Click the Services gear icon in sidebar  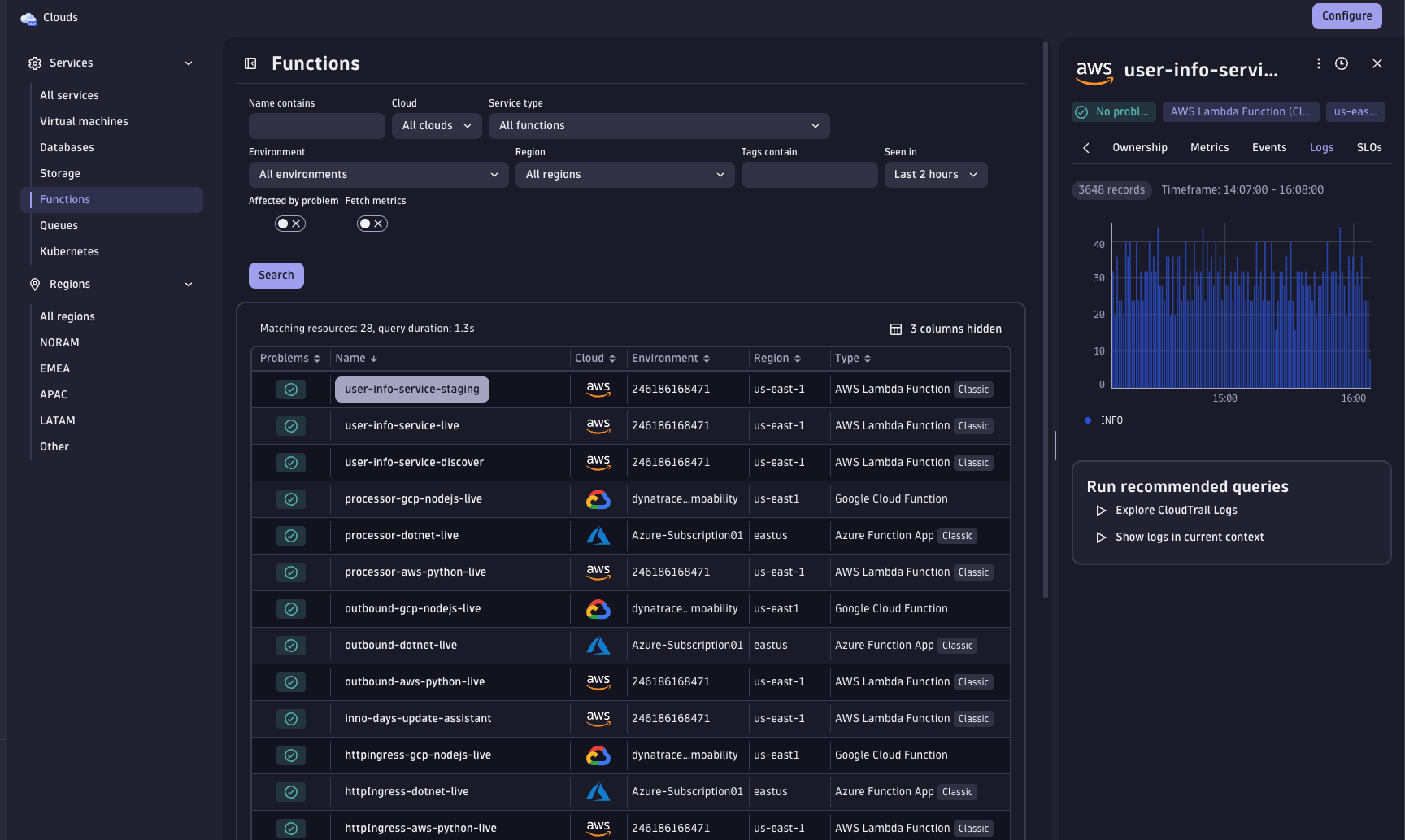point(34,63)
